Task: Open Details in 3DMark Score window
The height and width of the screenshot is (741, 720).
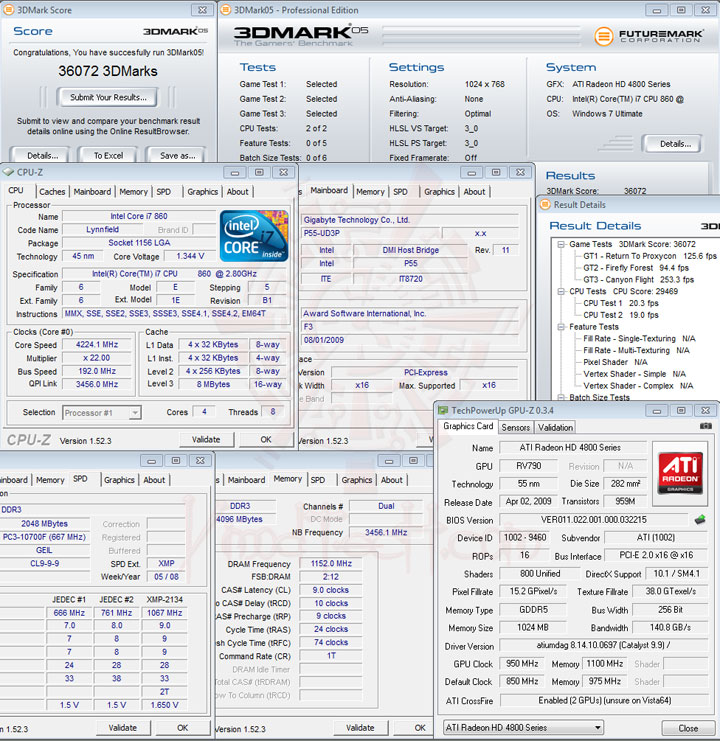Action: click(43, 155)
